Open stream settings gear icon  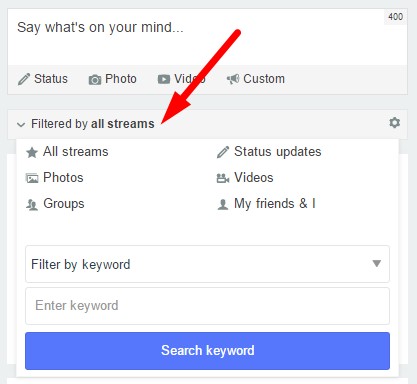(x=395, y=123)
